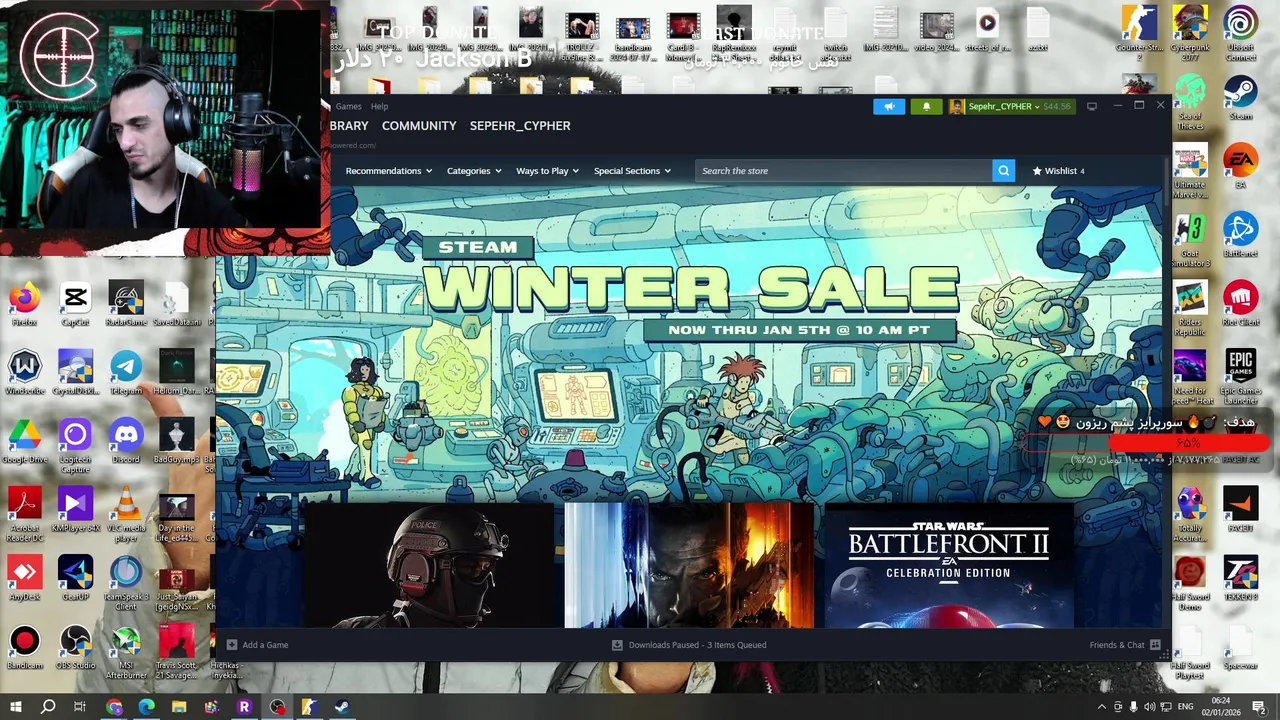This screenshot has width=1280, height=720.
Task: Switch to Steam in the taskbar
Action: pos(341,707)
